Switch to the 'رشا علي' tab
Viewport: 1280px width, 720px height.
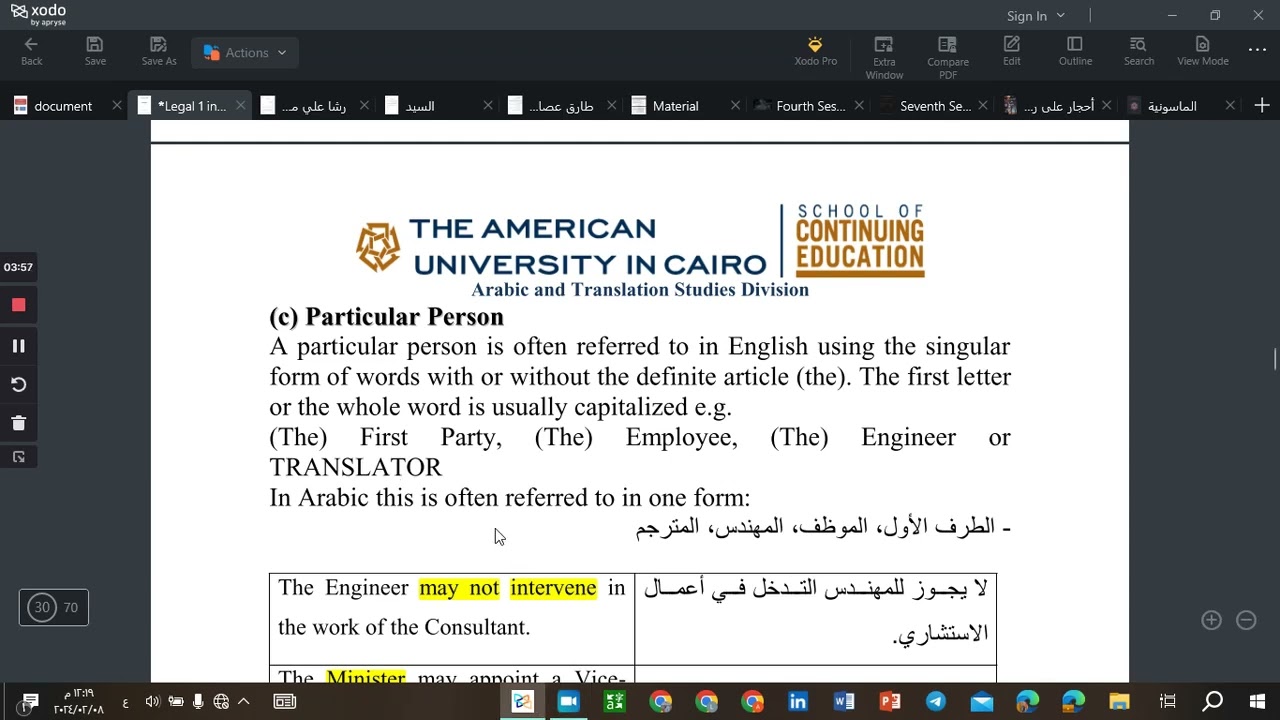[x=314, y=106]
